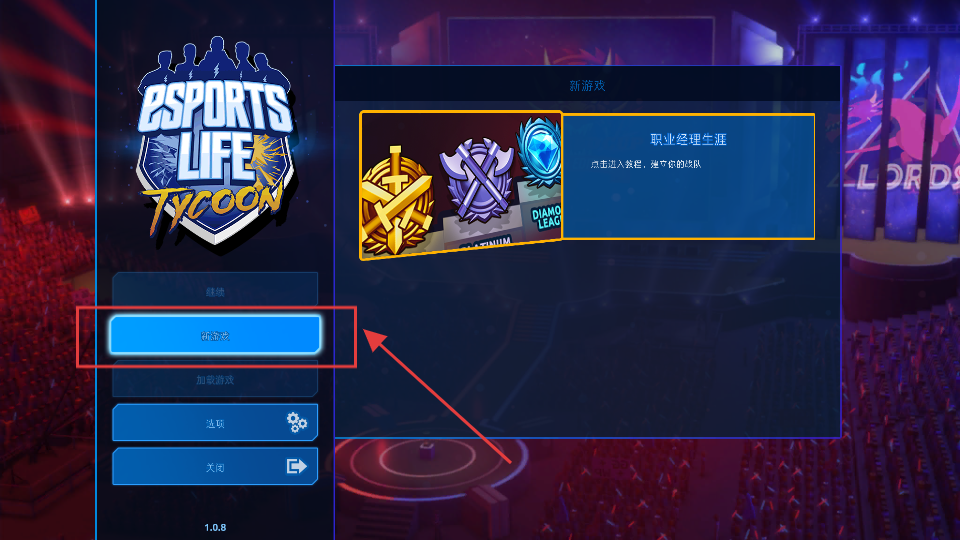Click the LORDS banner in the background
960x540 pixels.
(x=906, y=178)
